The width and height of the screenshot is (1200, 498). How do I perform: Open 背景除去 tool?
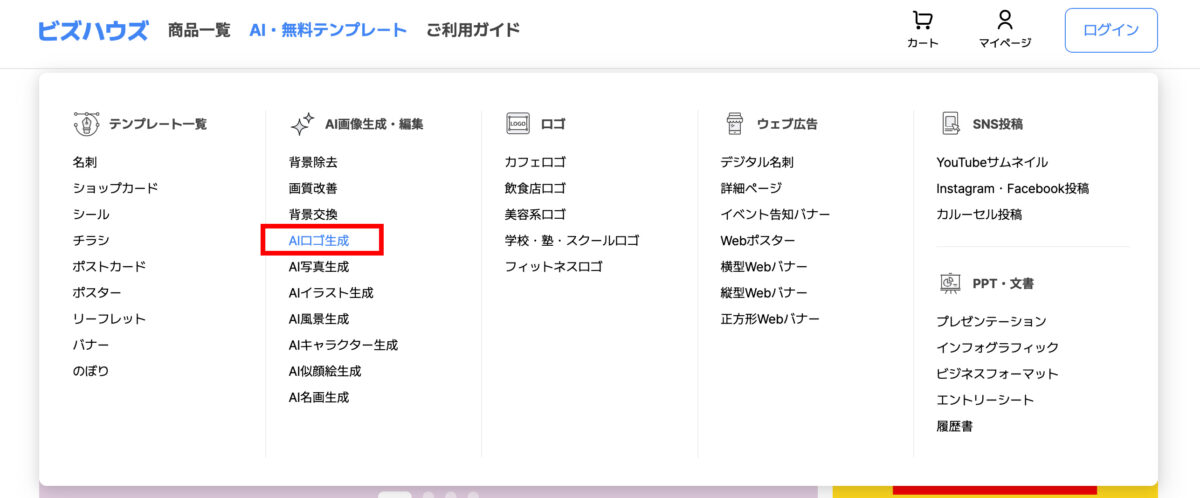point(313,162)
